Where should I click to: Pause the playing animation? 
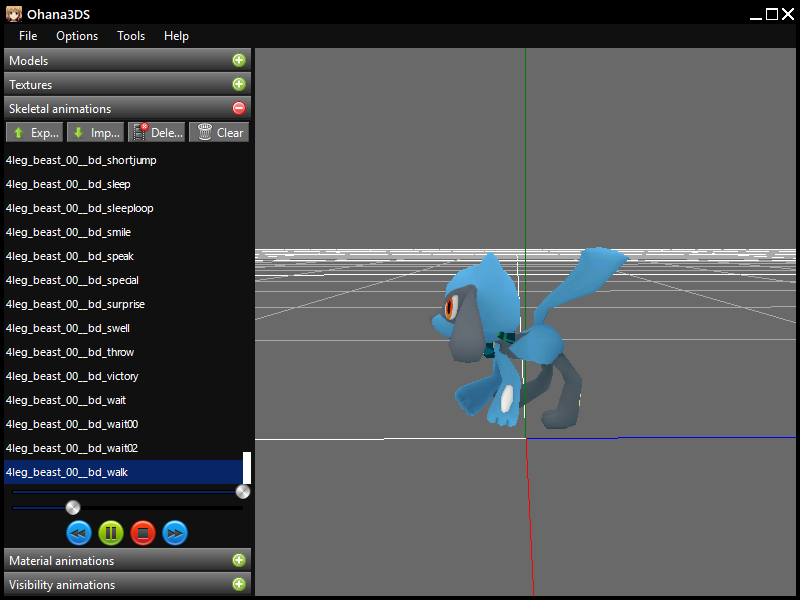click(111, 533)
